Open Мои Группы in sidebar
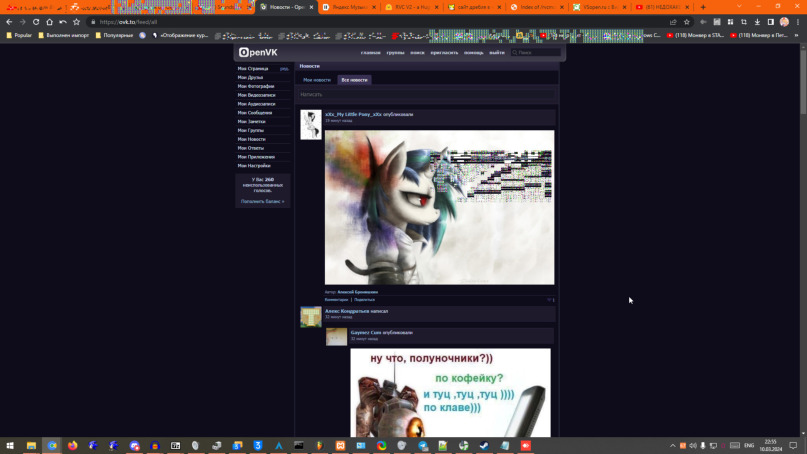Image resolution: width=807 pixels, height=454 pixels. pyautogui.click(x=251, y=130)
